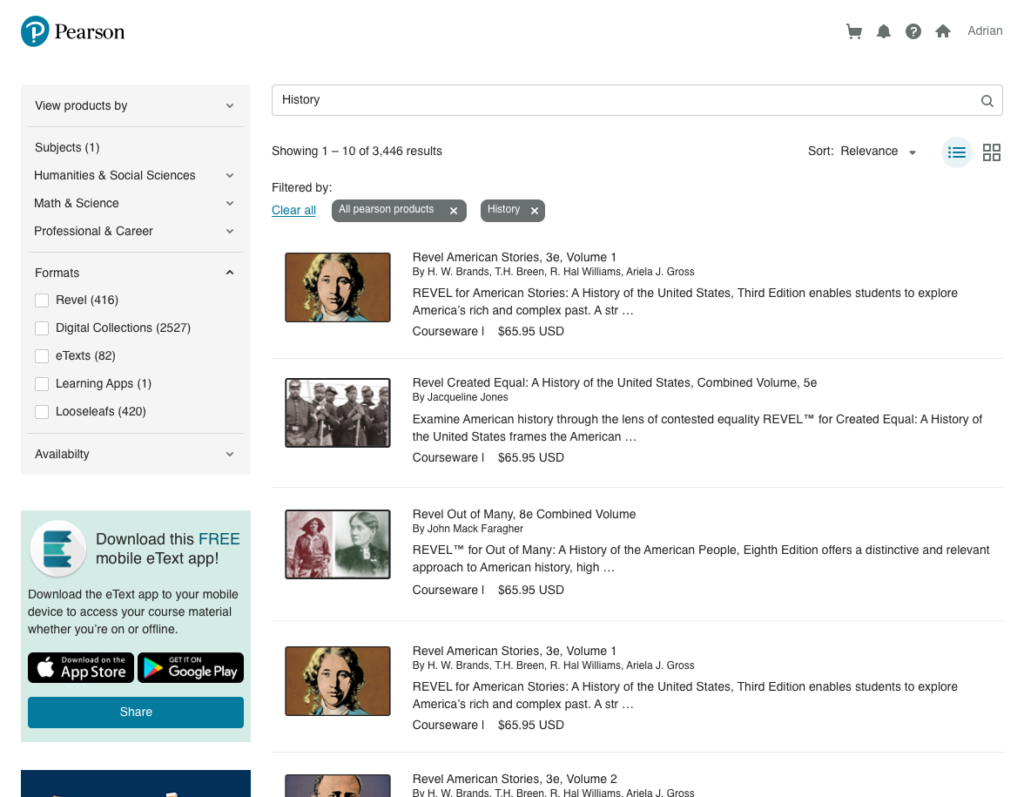Click the Pearson logo
This screenshot has height=797, width=1024.
click(x=72, y=31)
